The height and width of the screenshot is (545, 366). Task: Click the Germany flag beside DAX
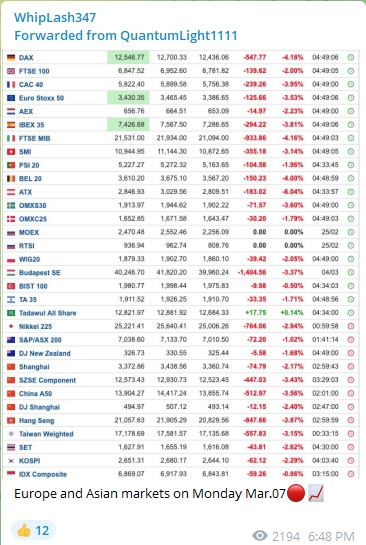[11, 57]
